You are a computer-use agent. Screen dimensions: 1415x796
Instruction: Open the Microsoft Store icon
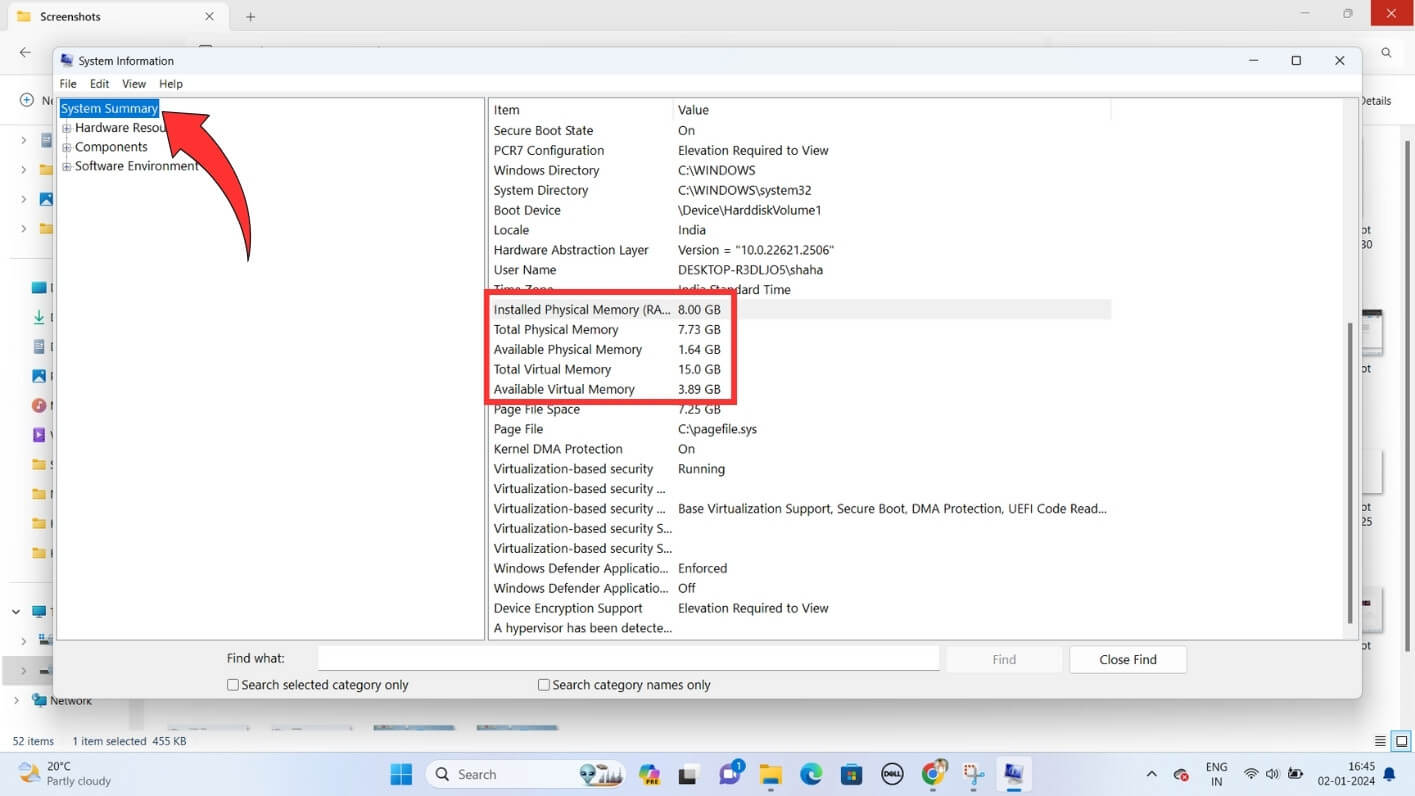pyautogui.click(x=850, y=773)
